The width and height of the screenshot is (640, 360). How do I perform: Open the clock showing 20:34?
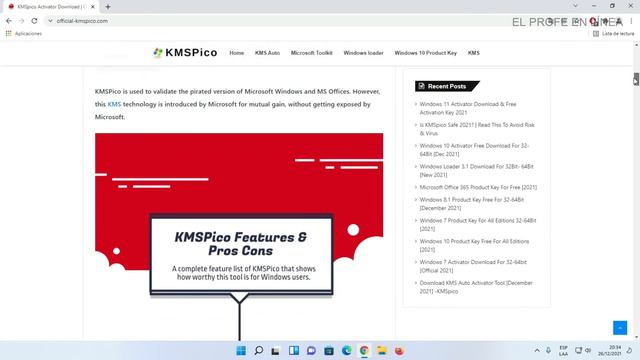pyautogui.click(x=610, y=351)
